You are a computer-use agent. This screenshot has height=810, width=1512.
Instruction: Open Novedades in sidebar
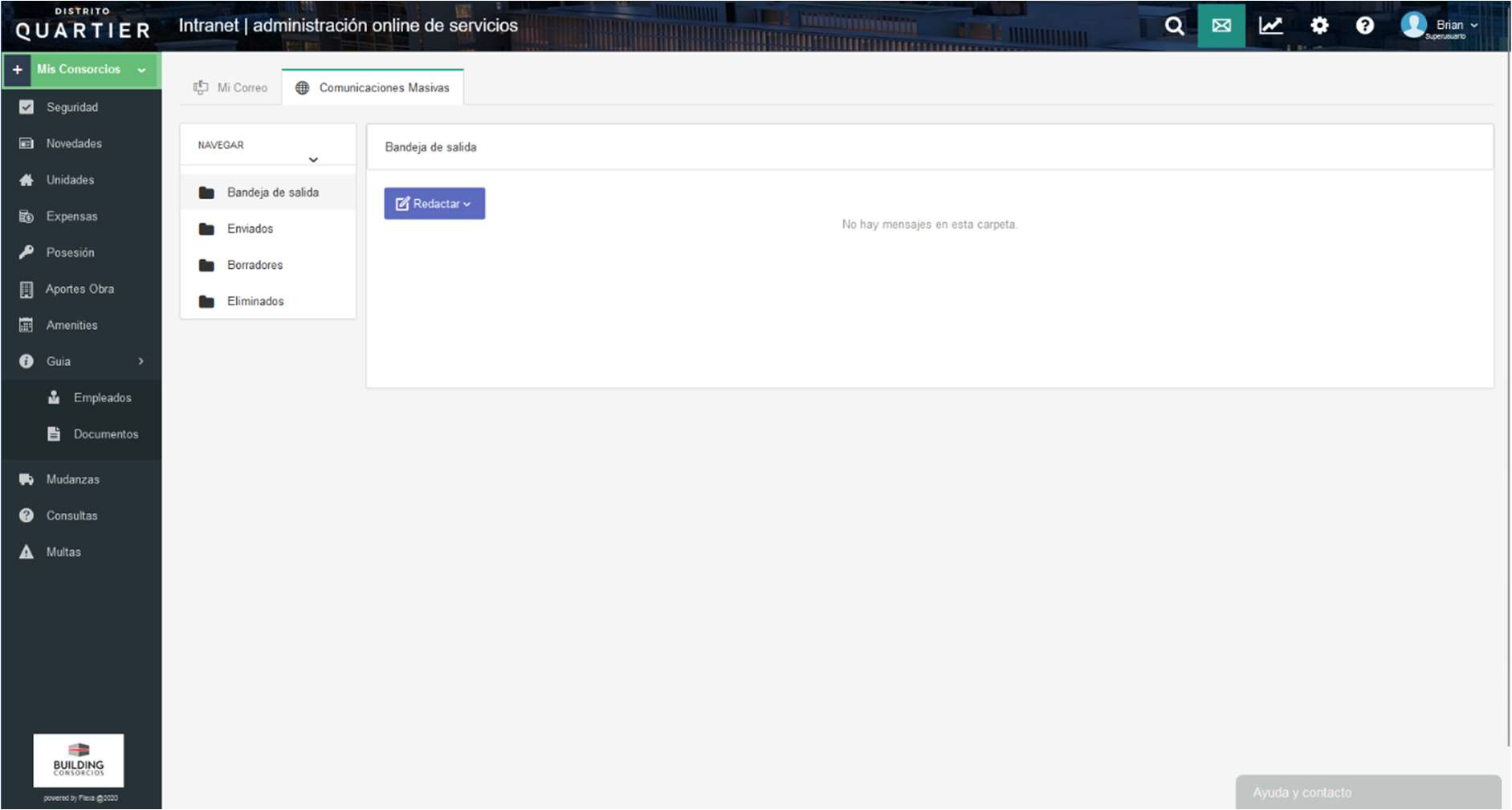coord(74,144)
